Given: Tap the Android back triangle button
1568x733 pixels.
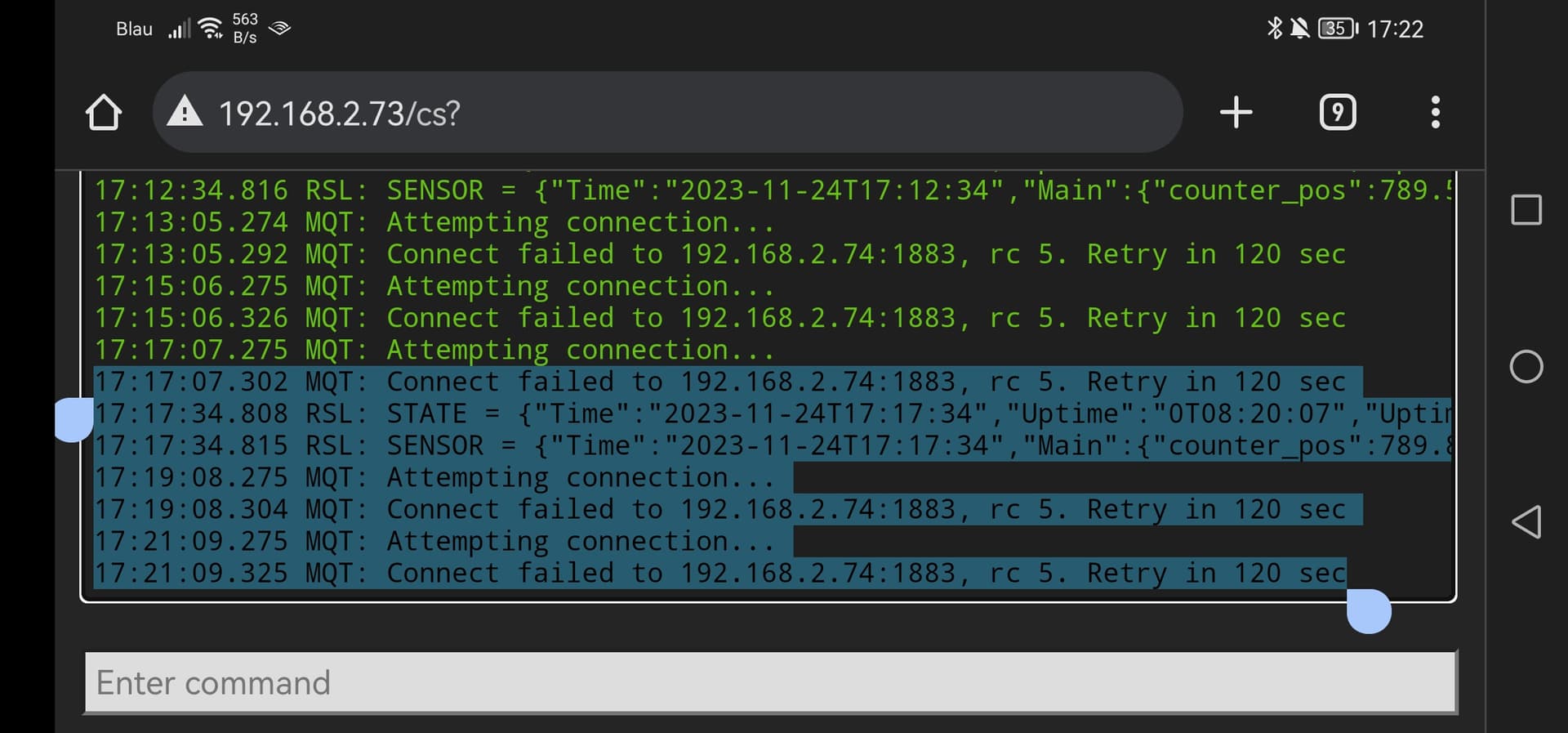Looking at the screenshot, I should coord(1526,521).
